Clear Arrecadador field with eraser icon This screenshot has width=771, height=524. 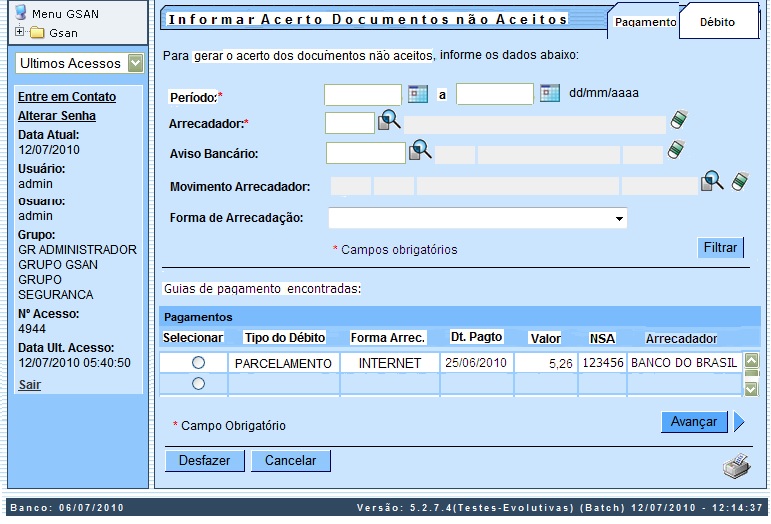pos(679,122)
